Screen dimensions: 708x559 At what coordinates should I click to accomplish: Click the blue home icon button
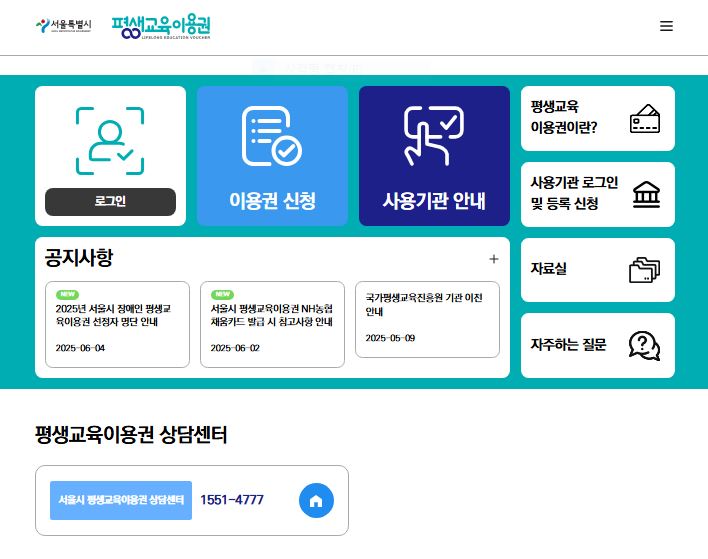coord(316,500)
